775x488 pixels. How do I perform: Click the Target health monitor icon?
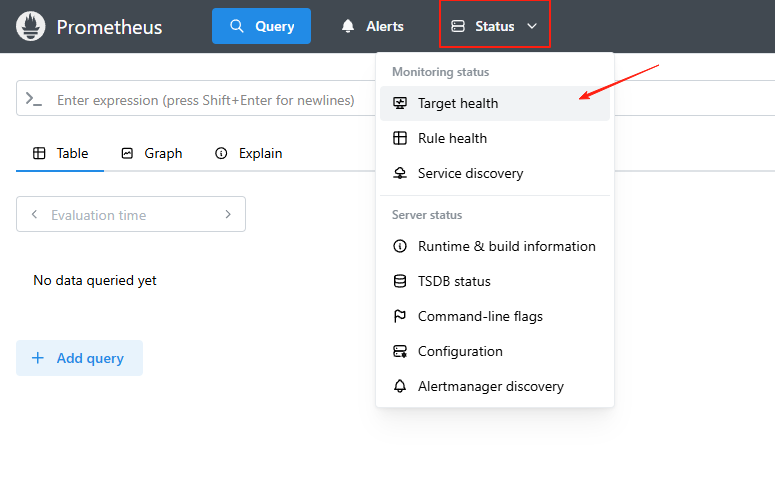pos(400,103)
